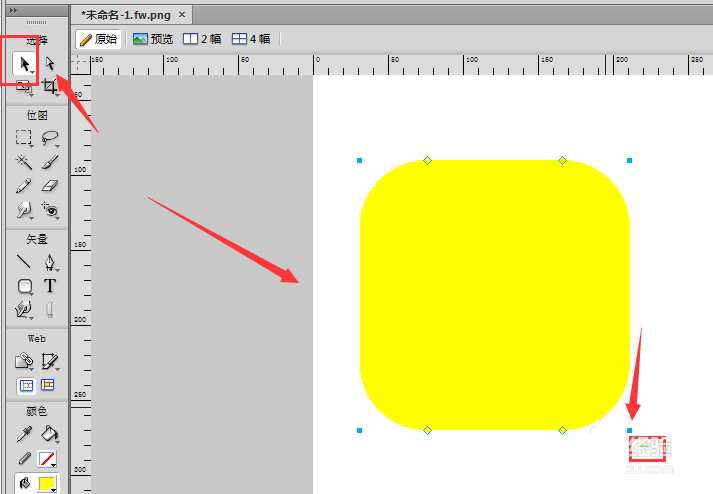This screenshot has height=494, width=713.
Task: Toggle hide slices and hotspots
Action: 25,385
